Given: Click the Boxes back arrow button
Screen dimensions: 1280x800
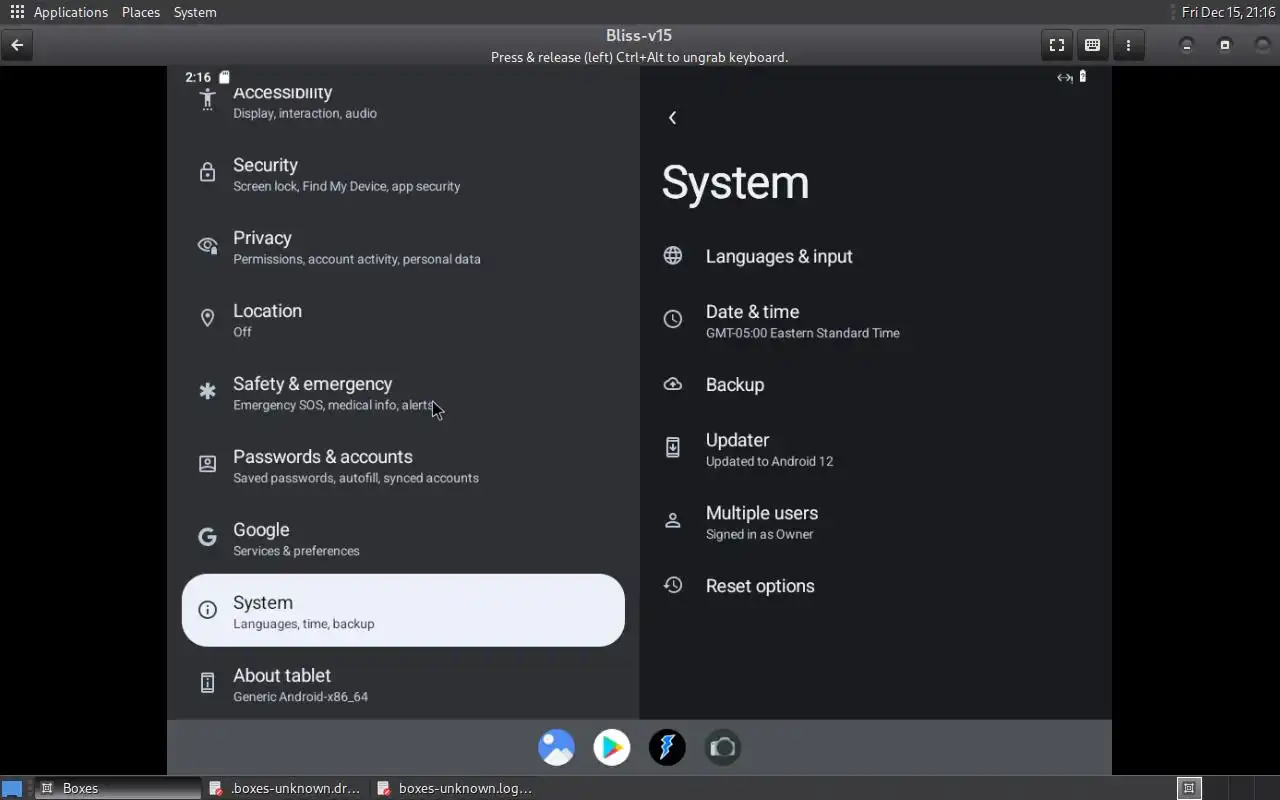Looking at the screenshot, I should (17, 45).
